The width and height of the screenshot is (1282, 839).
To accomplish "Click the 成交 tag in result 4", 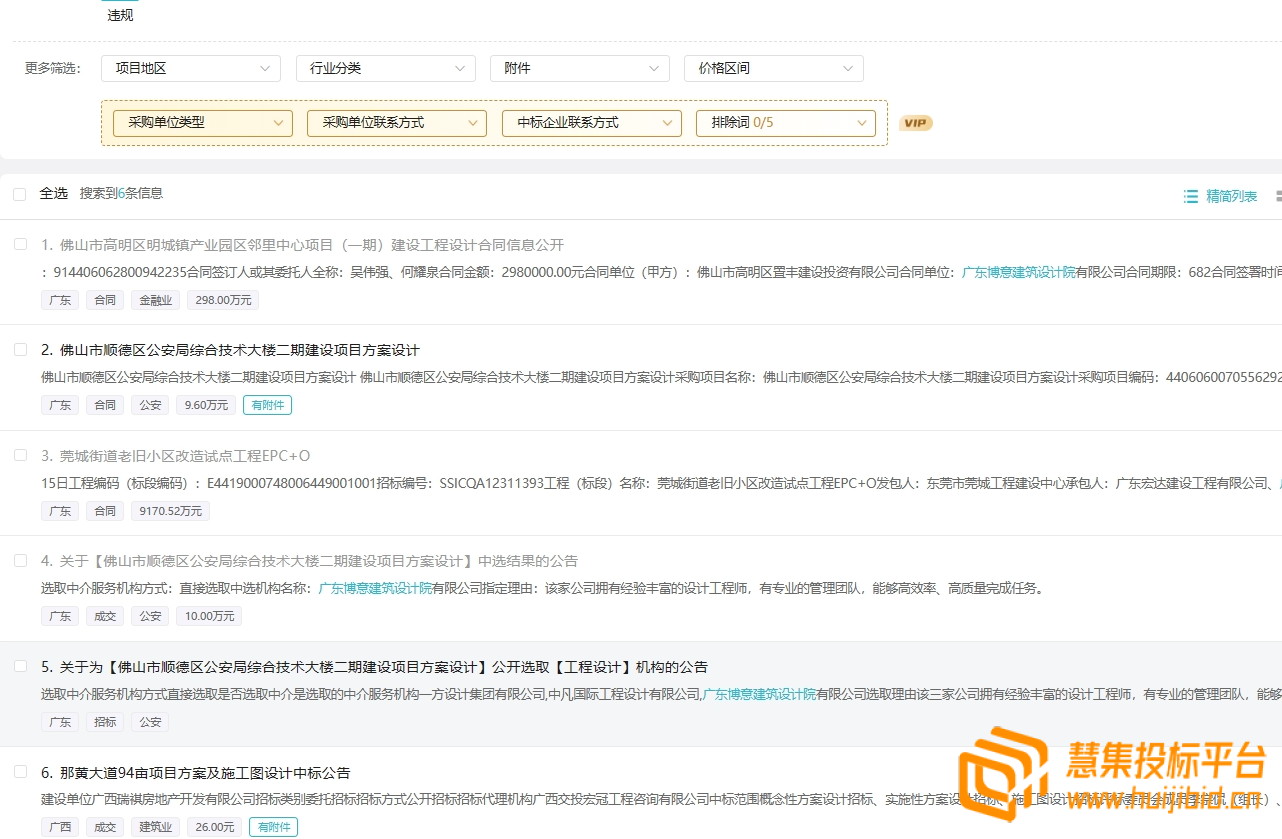I will click(105, 616).
